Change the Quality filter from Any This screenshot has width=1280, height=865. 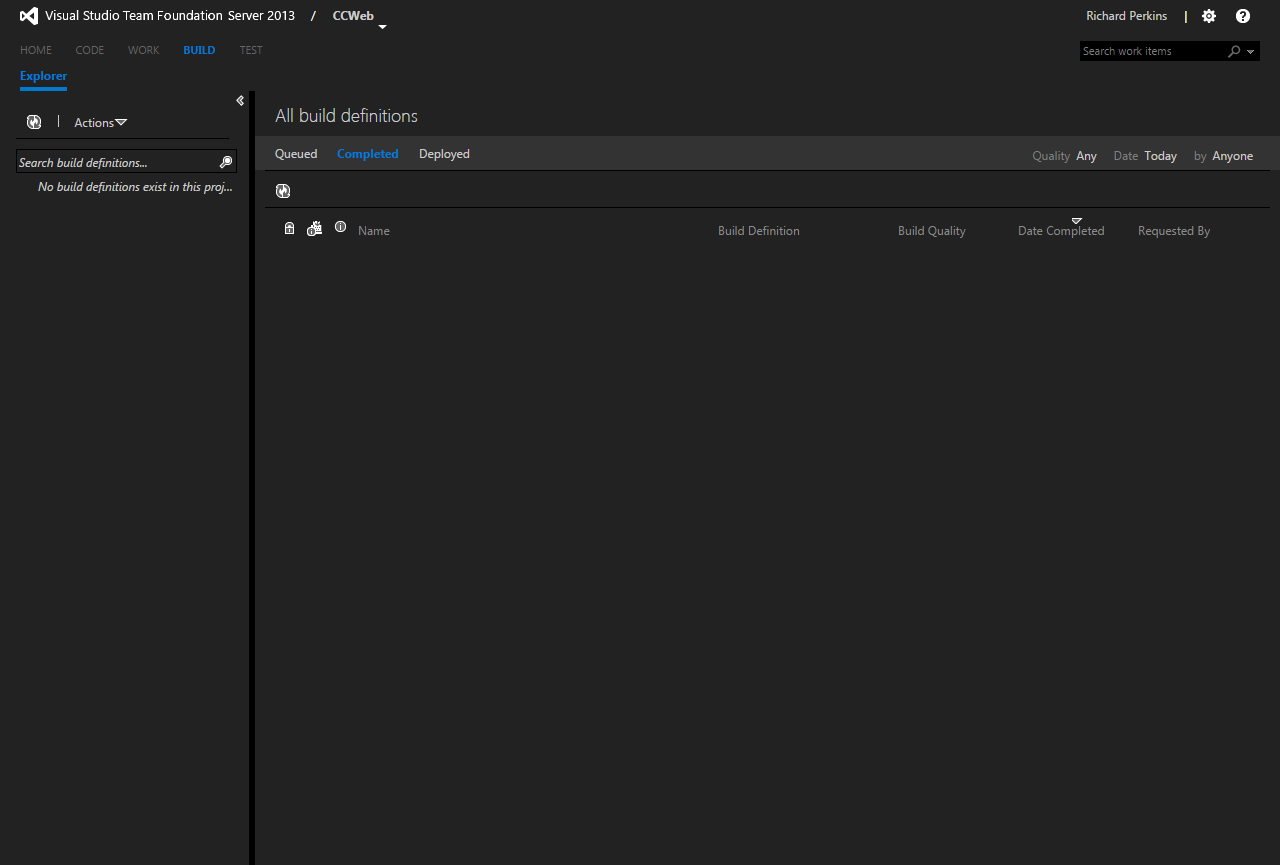click(x=1086, y=156)
